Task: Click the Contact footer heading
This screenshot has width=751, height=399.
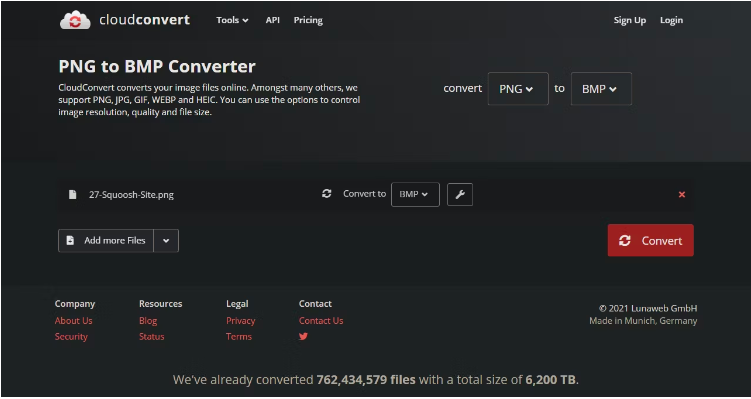Action: click(x=315, y=304)
